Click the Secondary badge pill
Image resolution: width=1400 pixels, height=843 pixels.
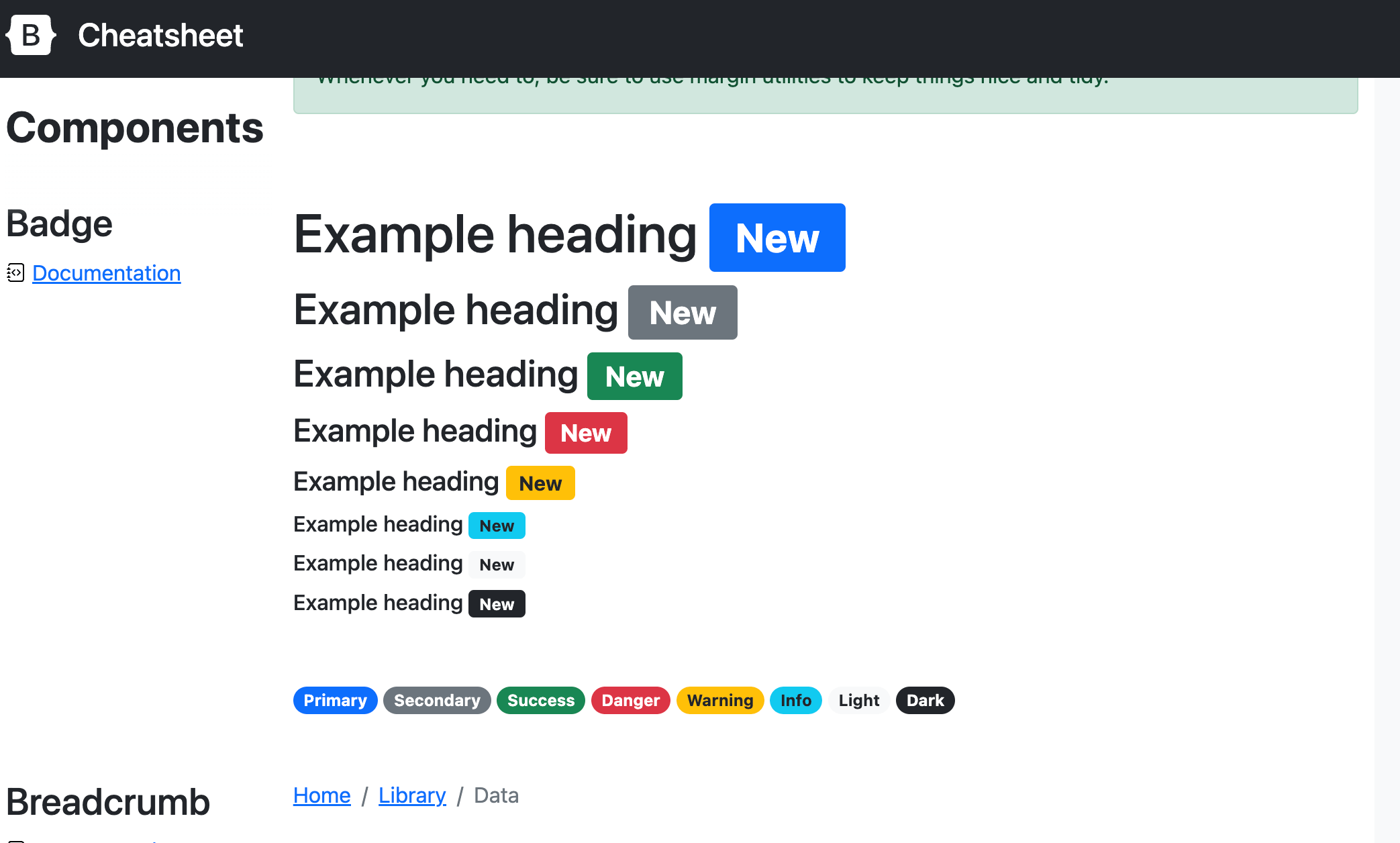click(437, 700)
